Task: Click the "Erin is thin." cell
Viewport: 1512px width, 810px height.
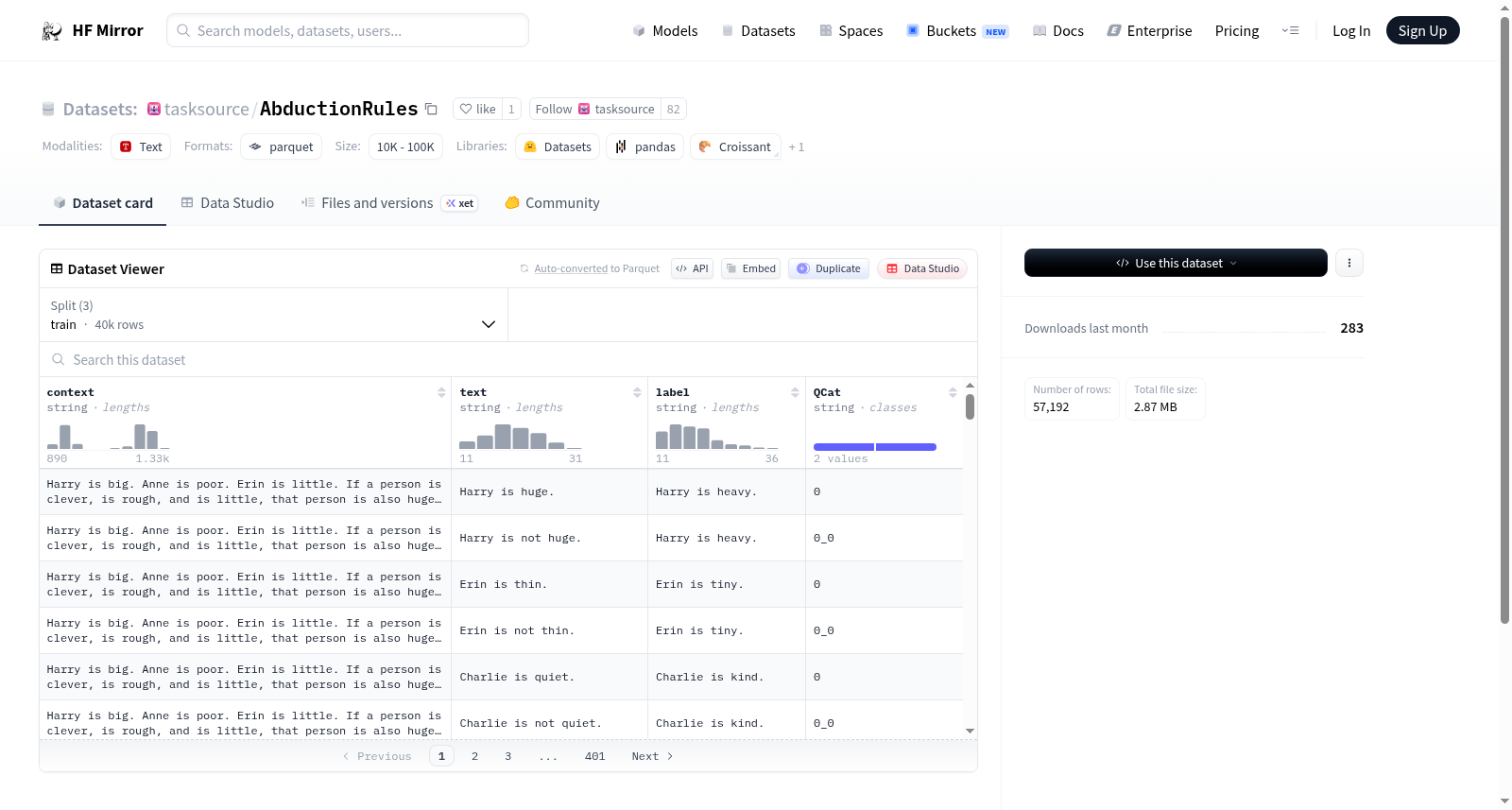Action: (549, 584)
